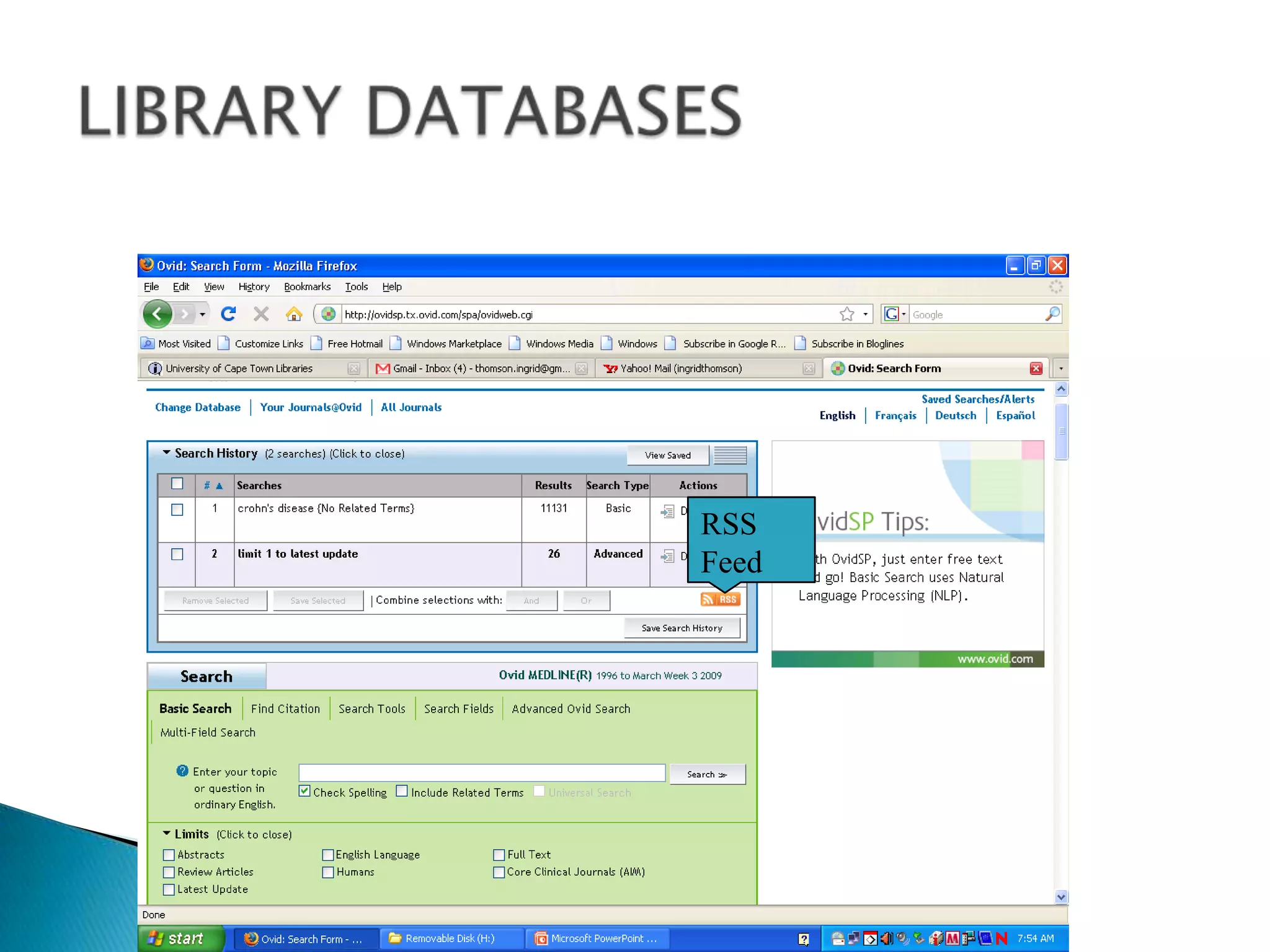Bookmark this page with the star icon
The width and height of the screenshot is (1270, 952).
click(847, 314)
